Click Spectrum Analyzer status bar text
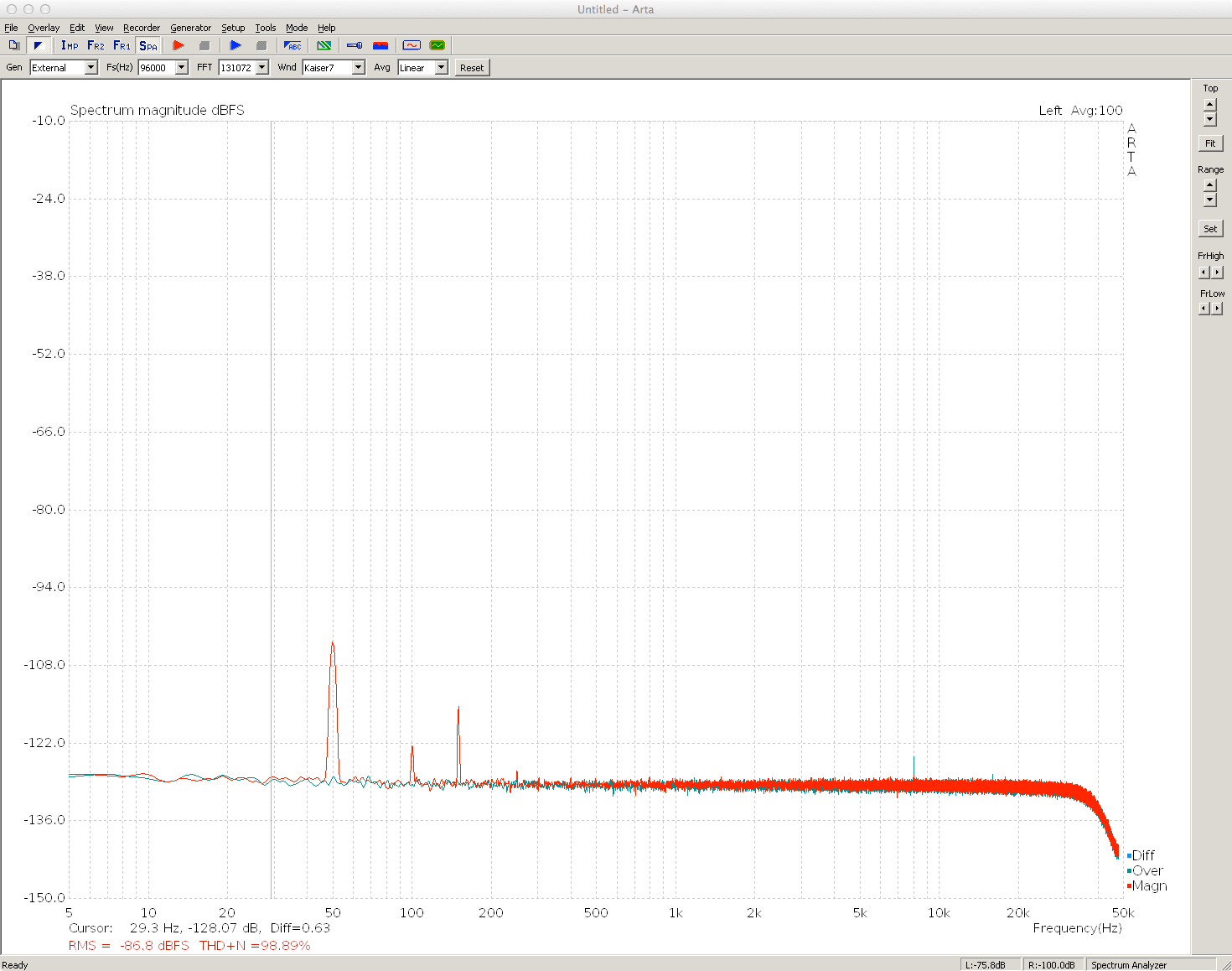 [1129, 965]
